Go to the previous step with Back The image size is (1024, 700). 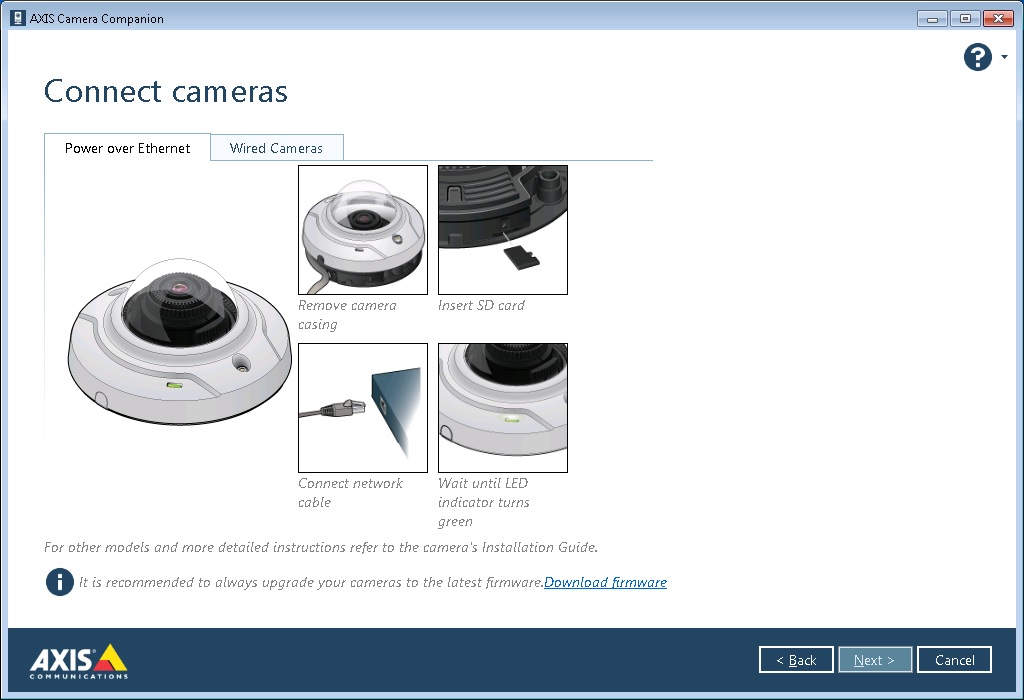796,660
